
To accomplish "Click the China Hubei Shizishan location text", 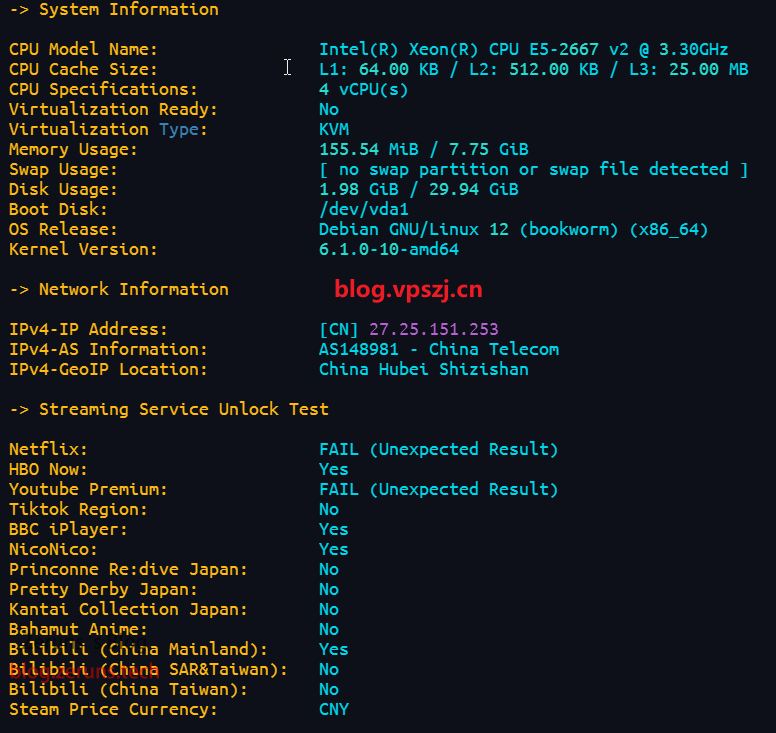I will (x=424, y=369).
